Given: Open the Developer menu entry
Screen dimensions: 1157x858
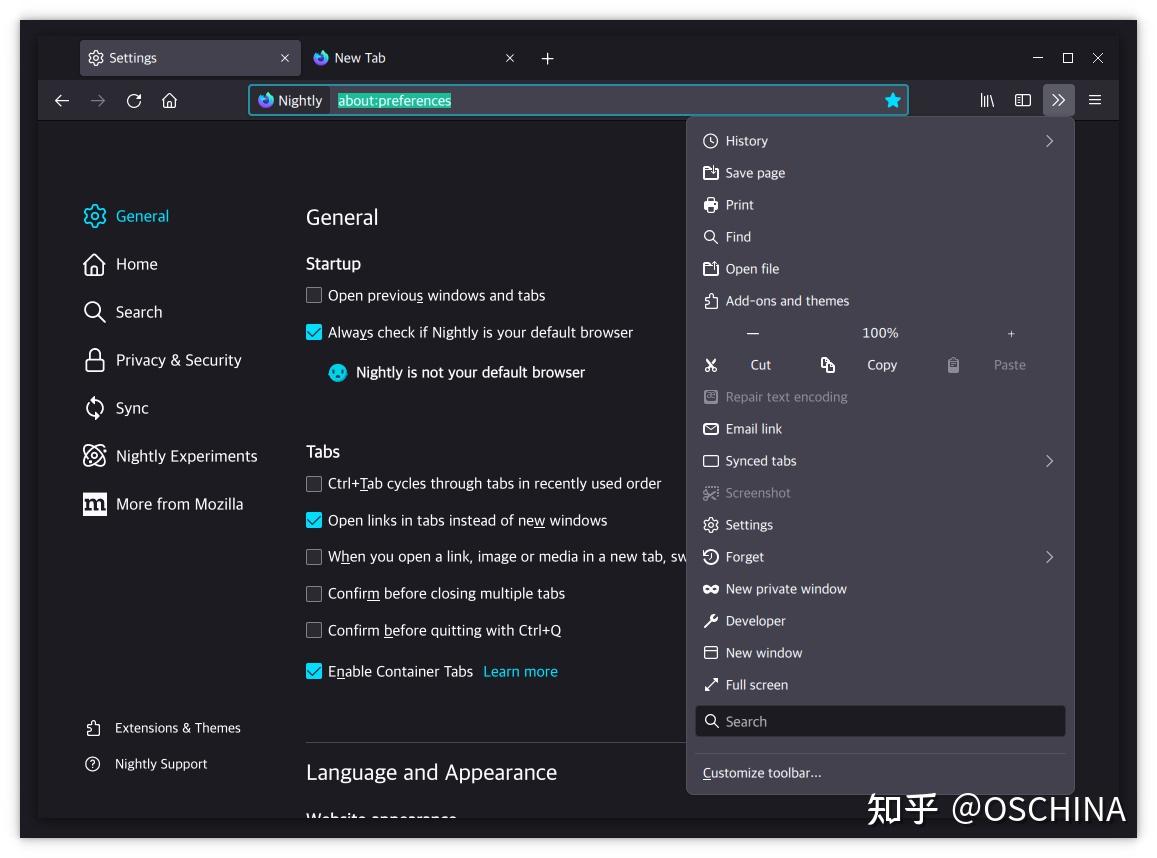Looking at the screenshot, I should click(x=880, y=620).
